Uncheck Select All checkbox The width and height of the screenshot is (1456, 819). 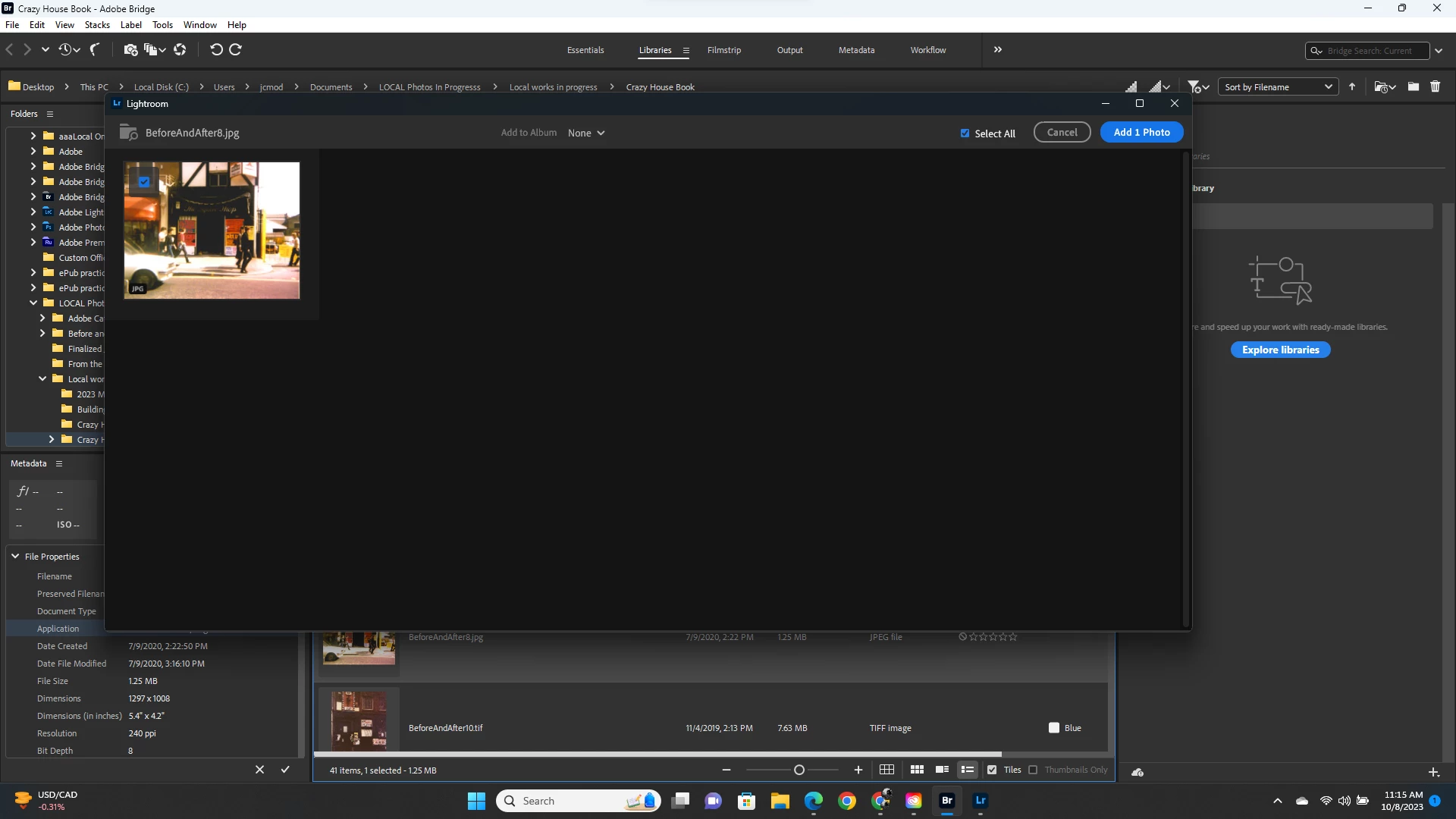click(965, 133)
